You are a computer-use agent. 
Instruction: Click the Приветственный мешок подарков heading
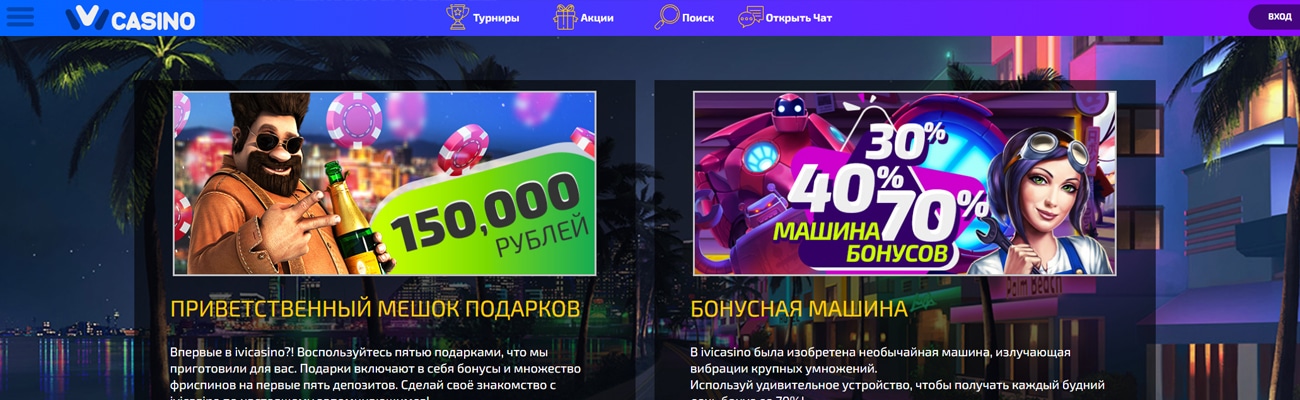click(x=375, y=309)
